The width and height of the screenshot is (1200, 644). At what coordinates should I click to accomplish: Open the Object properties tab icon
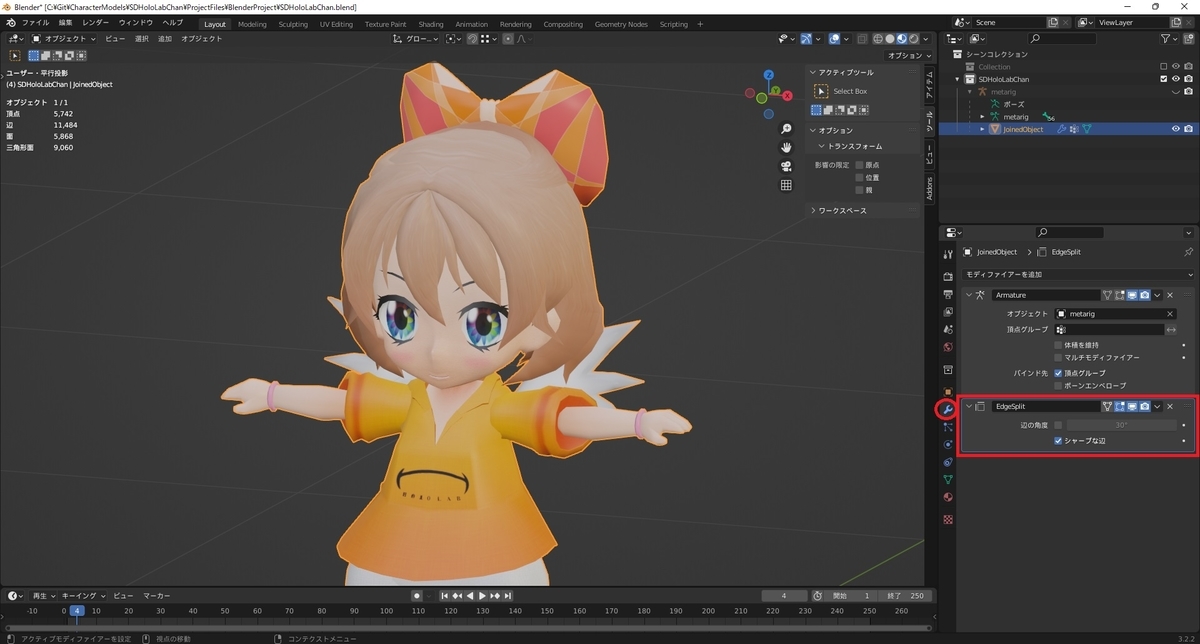[x=948, y=390]
